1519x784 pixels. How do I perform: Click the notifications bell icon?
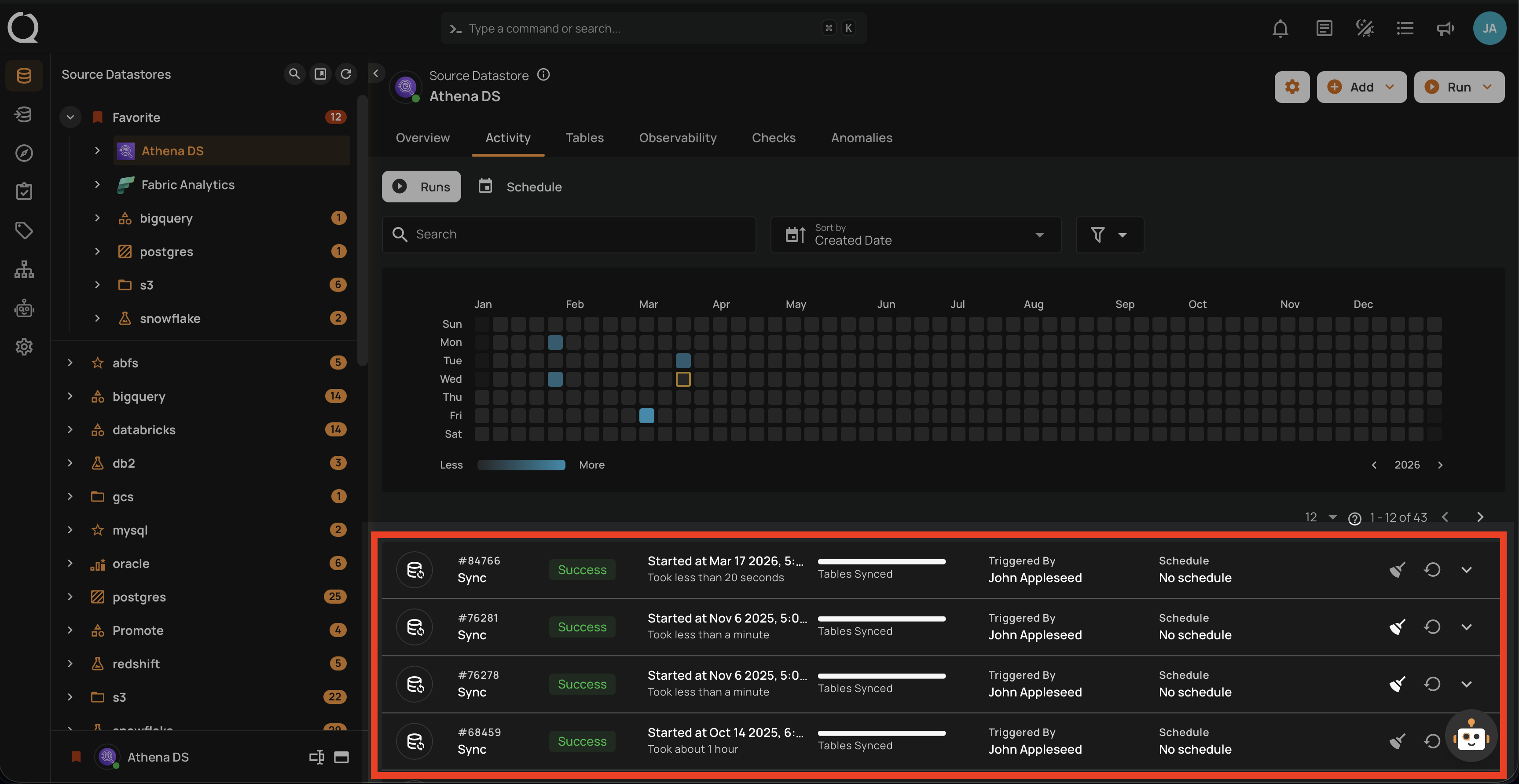[1280, 28]
